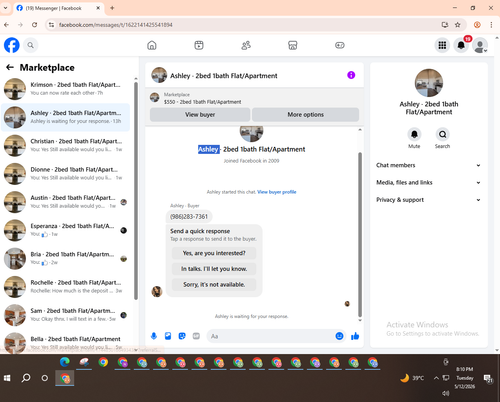This screenshot has height=402, width=500.
Task: Go back with browser back arrow
Action: pos(7,25)
